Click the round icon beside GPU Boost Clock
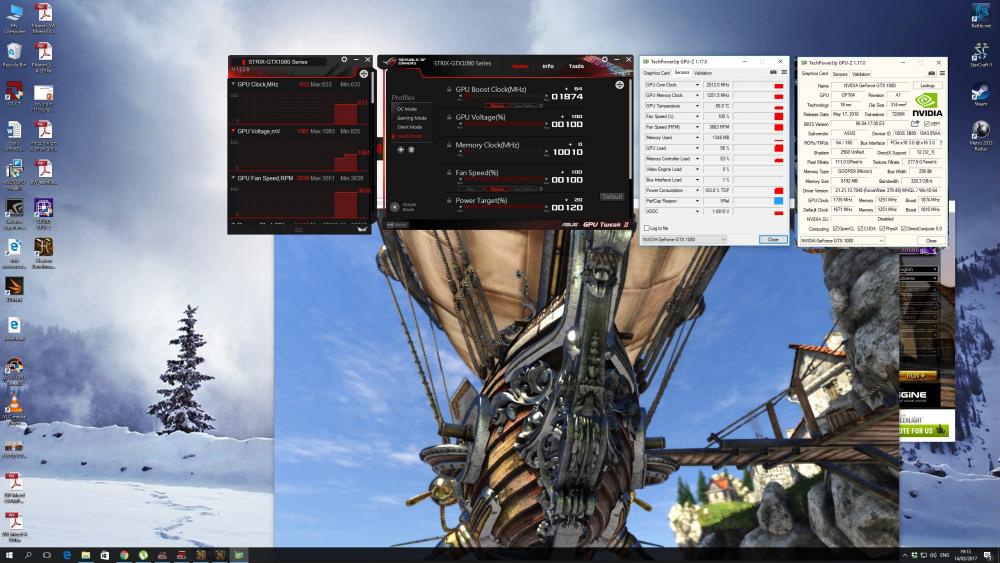This screenshot has height=563, width=1000. pyautogui.click(x=619, y=85)
